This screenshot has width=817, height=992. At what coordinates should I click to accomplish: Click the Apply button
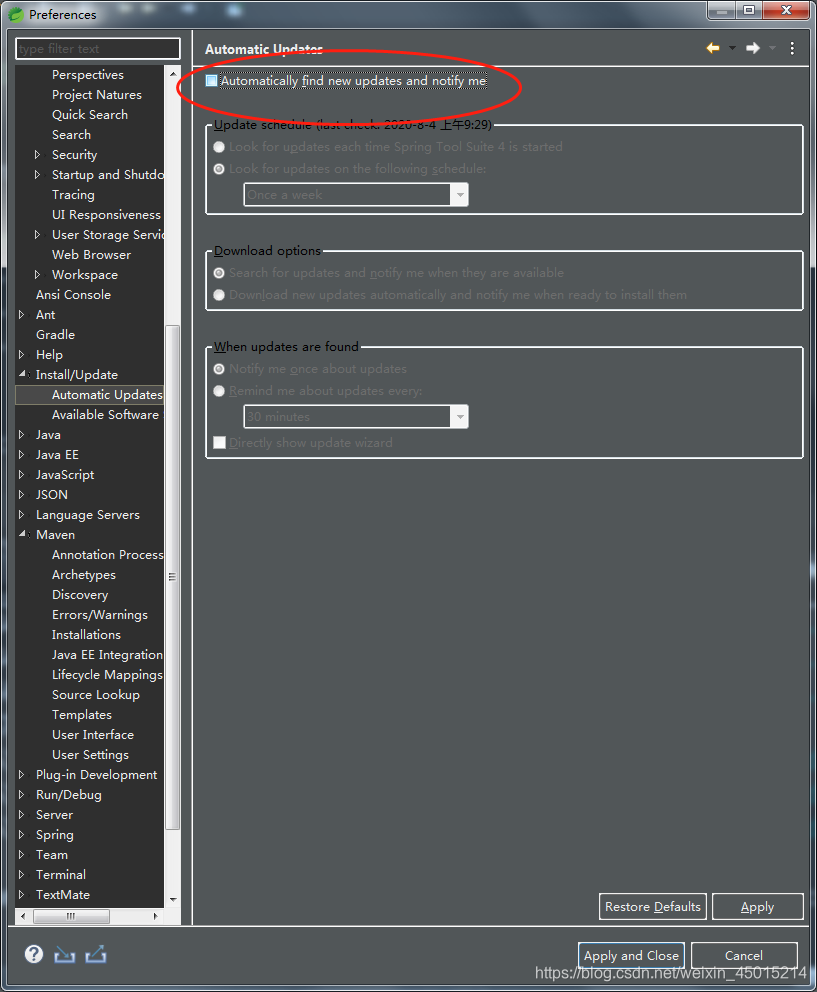pos(758,907)
